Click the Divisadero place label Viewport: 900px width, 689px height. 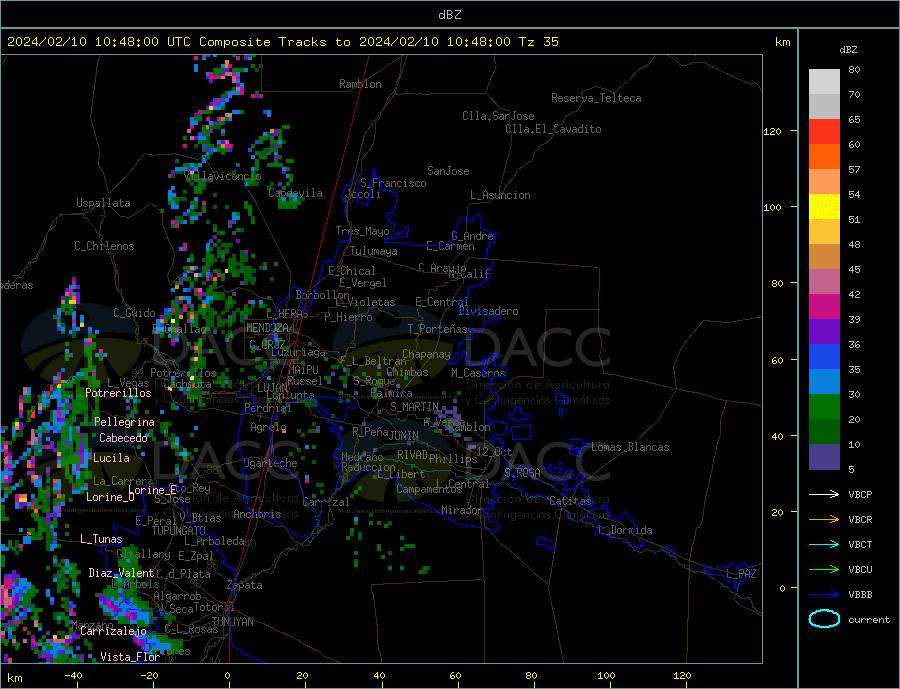488,311
